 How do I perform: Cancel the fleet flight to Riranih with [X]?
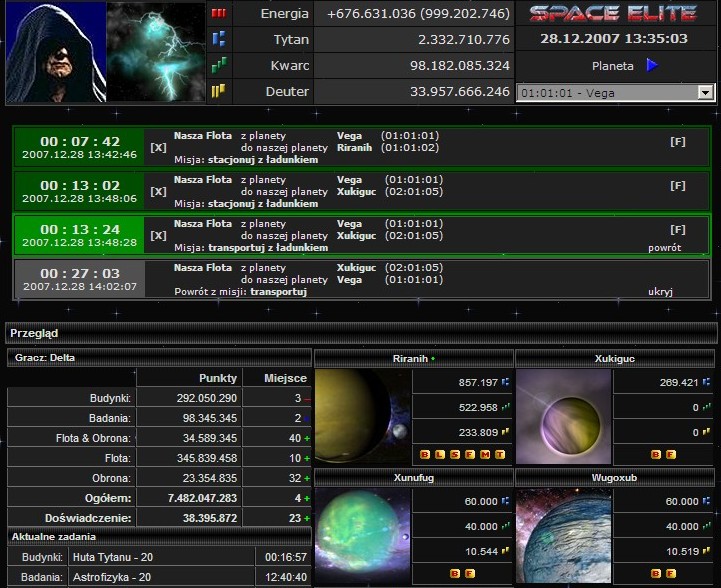[158, 147]
